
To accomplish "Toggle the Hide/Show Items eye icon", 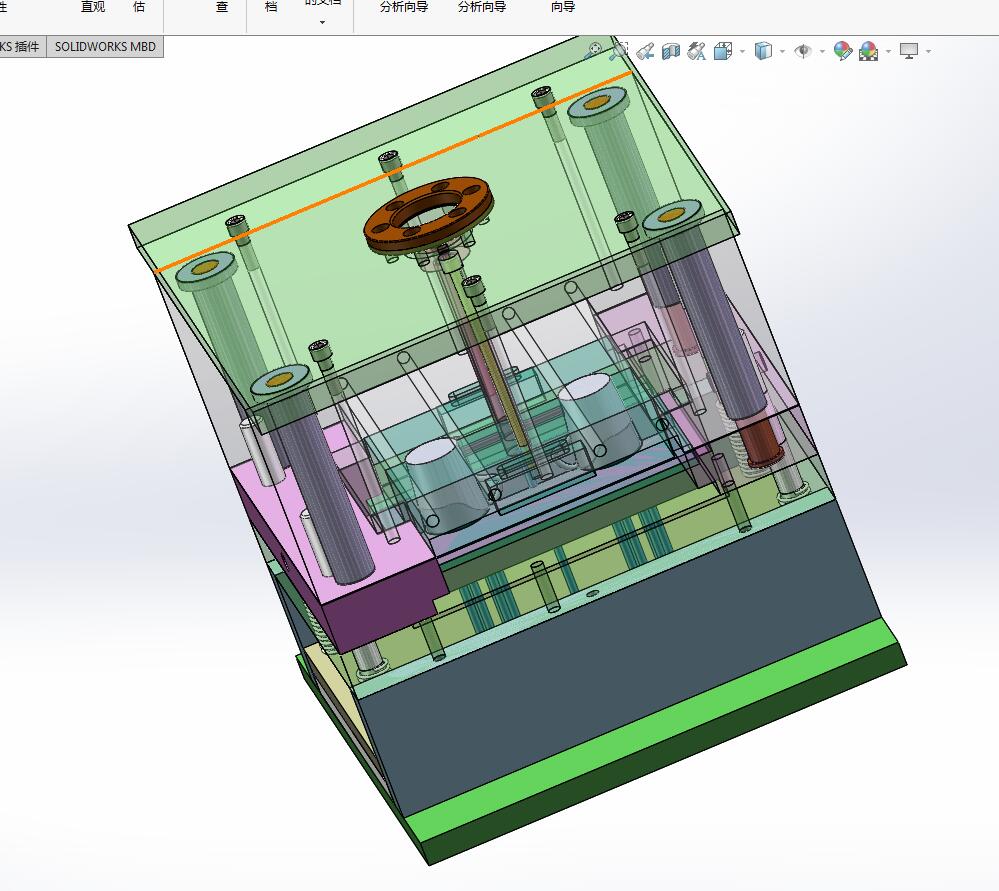I will 803,50.
